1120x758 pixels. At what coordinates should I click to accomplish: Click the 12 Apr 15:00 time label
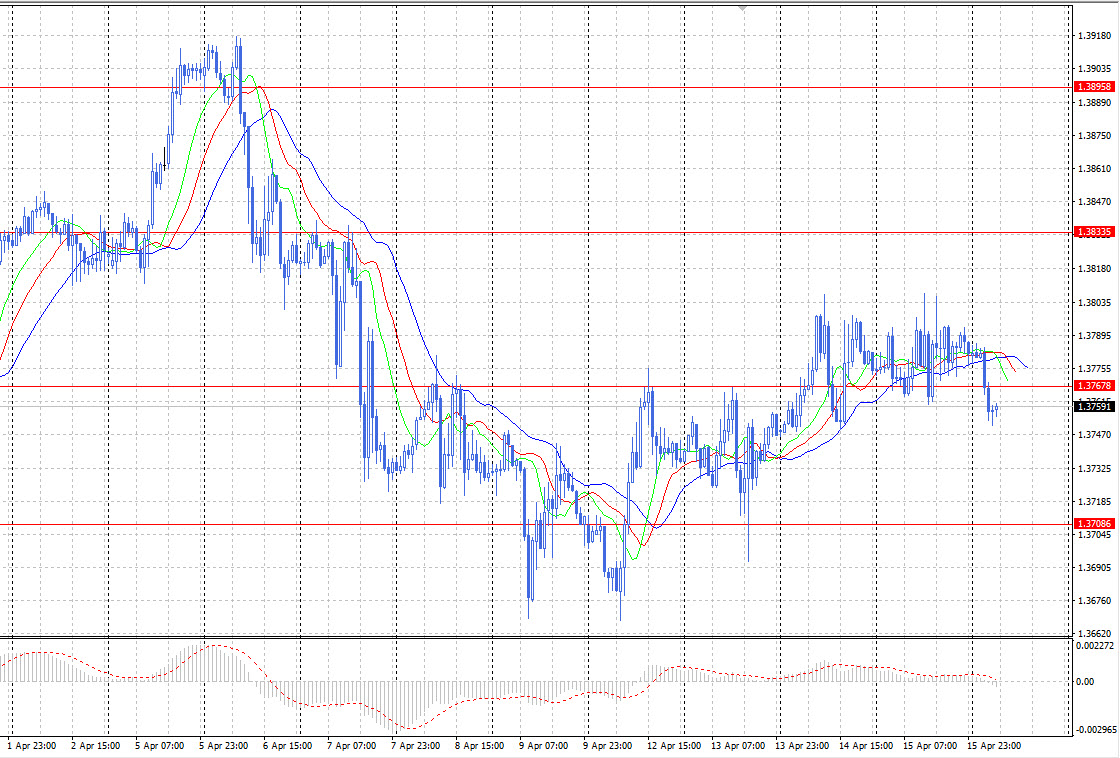(x=674, y=746)
